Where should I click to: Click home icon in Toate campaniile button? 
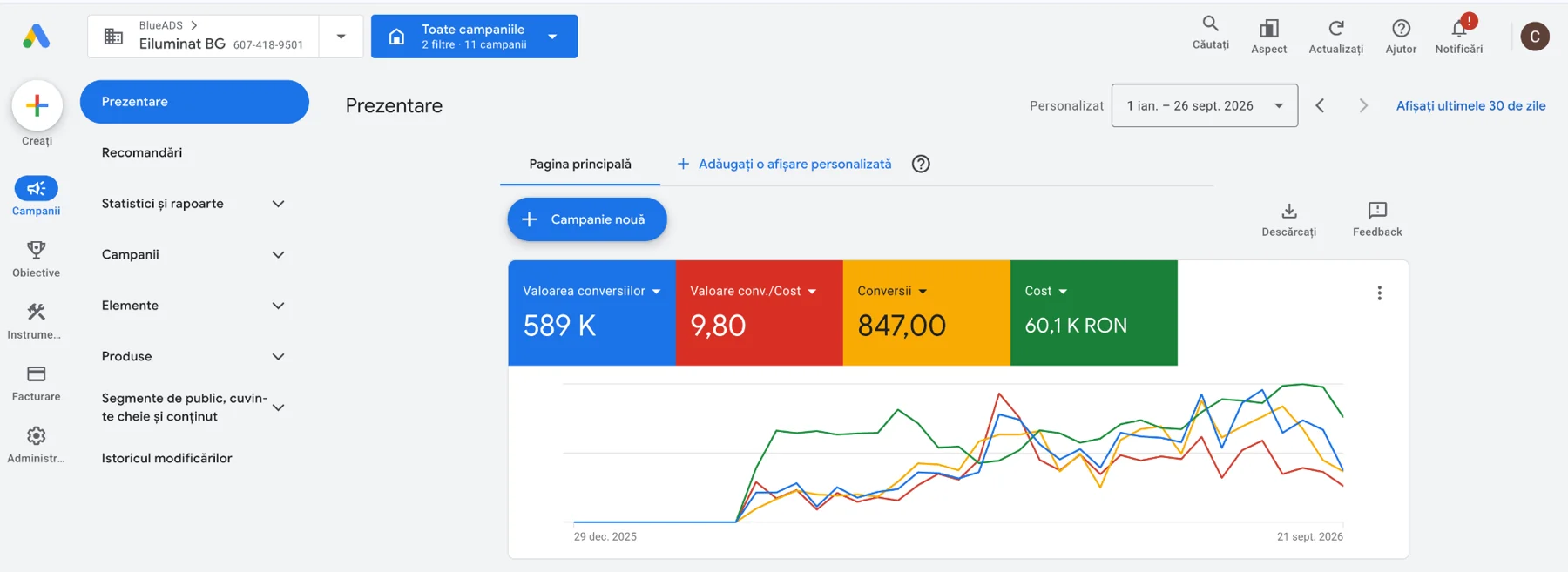pyautogui.click(x=396, y=37)
